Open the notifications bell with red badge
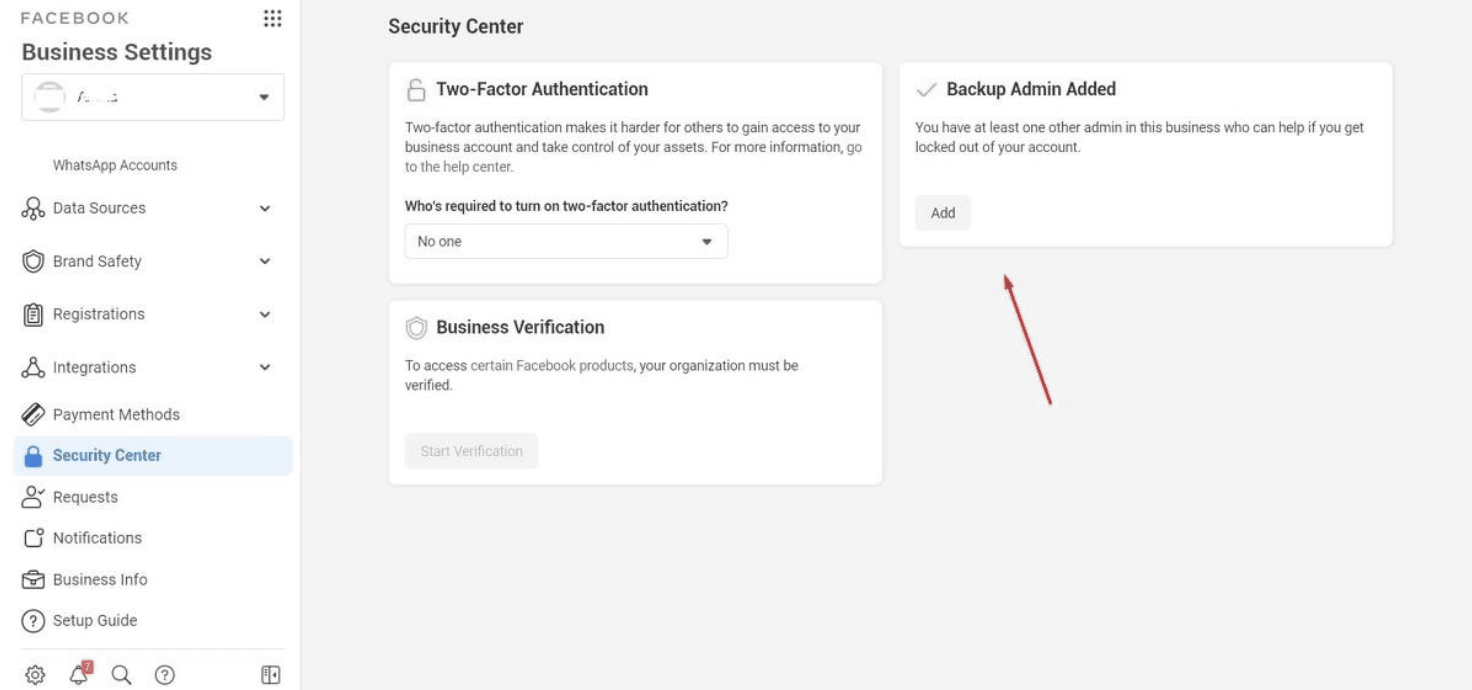1472x690 pixels. [x=81, y=674]
